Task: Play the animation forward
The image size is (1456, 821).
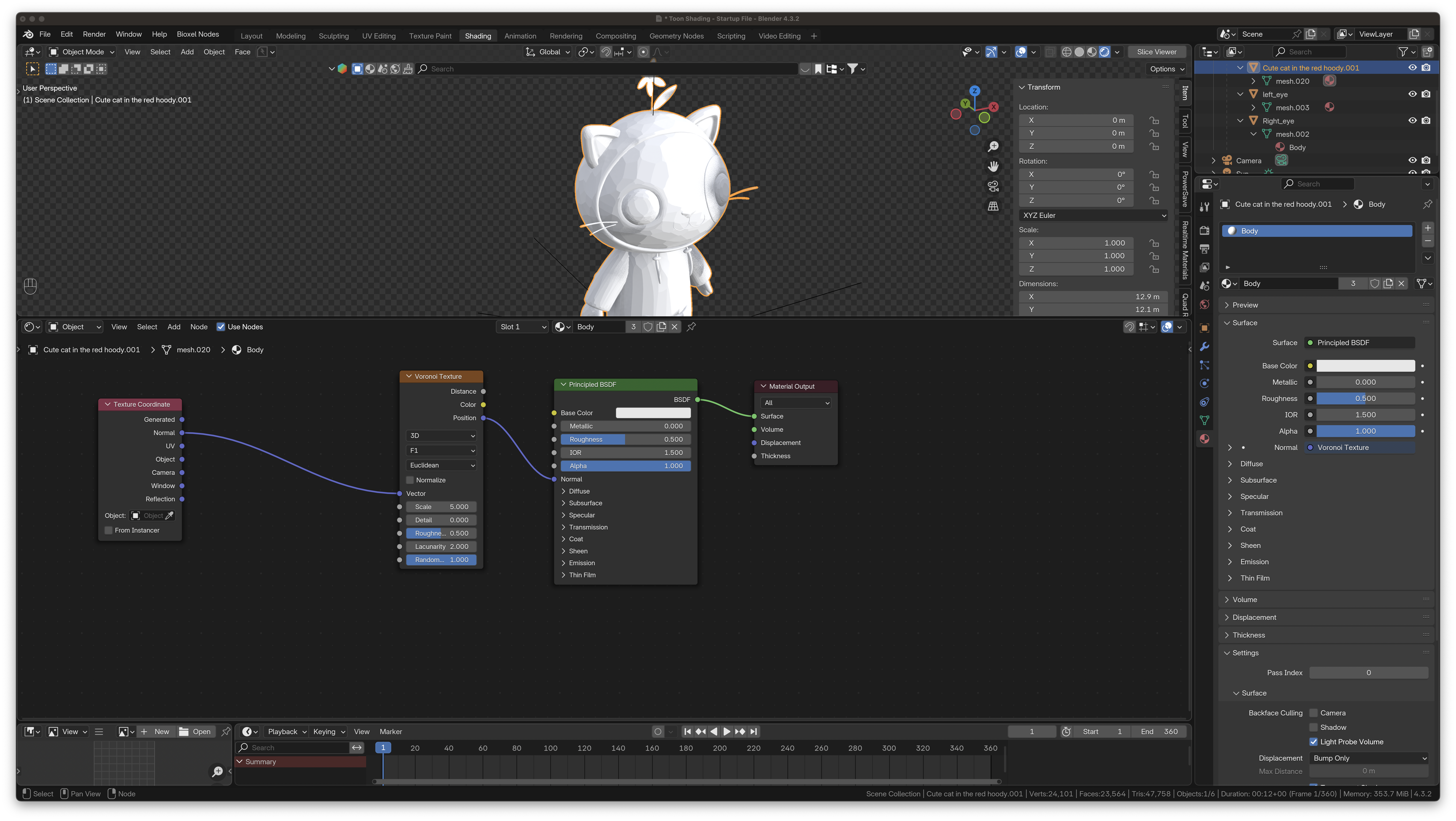Action: point(727,732)
